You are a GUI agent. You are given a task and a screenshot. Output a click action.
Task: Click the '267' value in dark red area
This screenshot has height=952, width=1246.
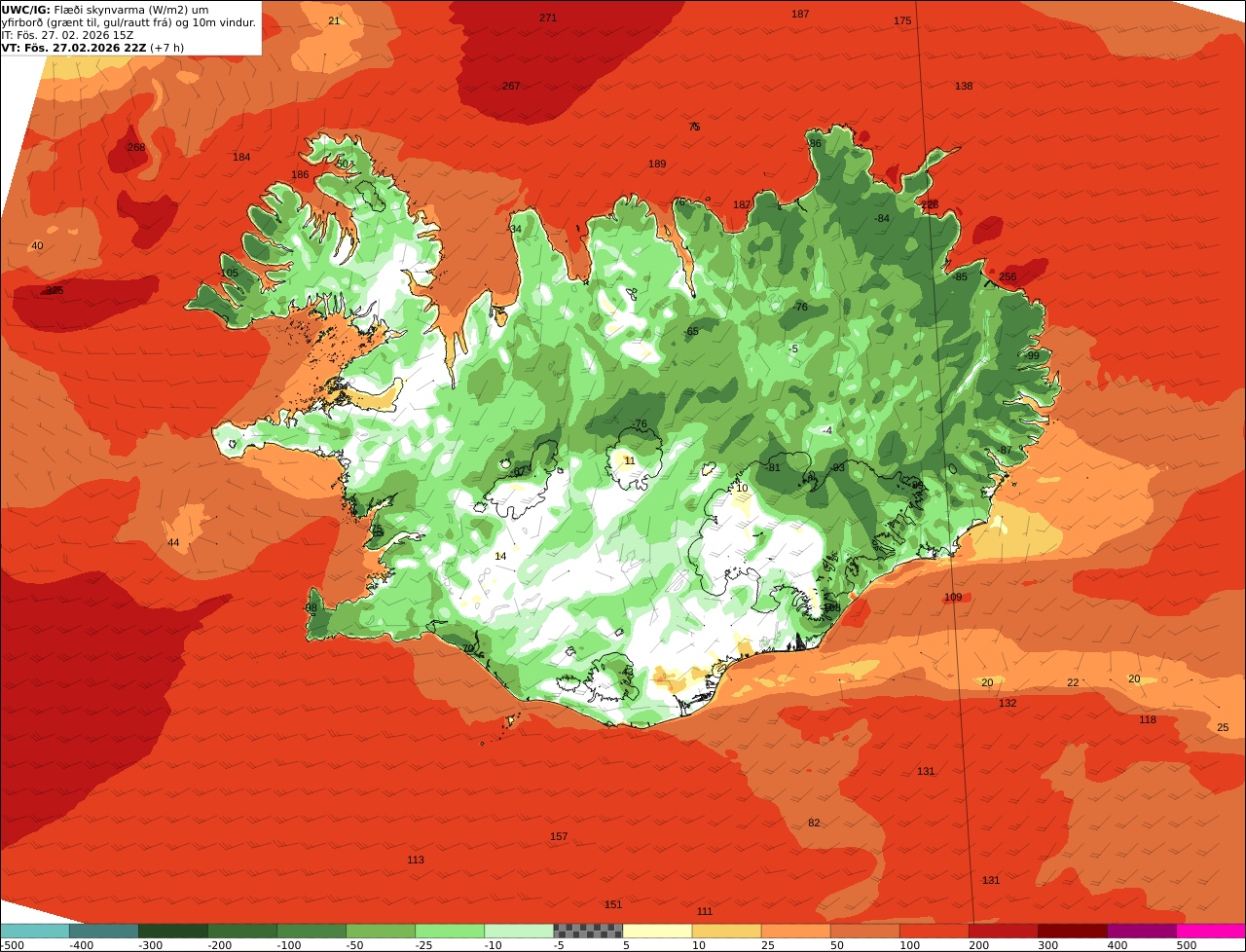click(511, 86)
